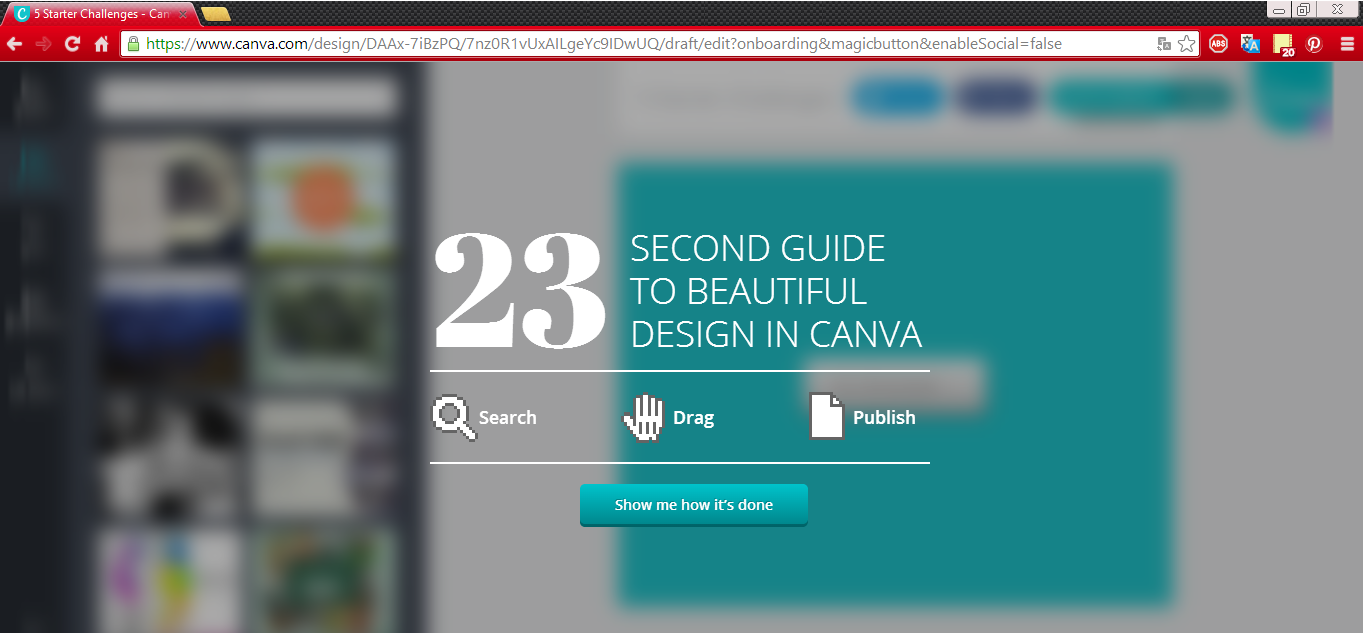Image resolution: width=1363 pixels, height=633 pixels.
Task: Click the Drag hand icon
Action: pyautogui.click(x=643, y=418)
